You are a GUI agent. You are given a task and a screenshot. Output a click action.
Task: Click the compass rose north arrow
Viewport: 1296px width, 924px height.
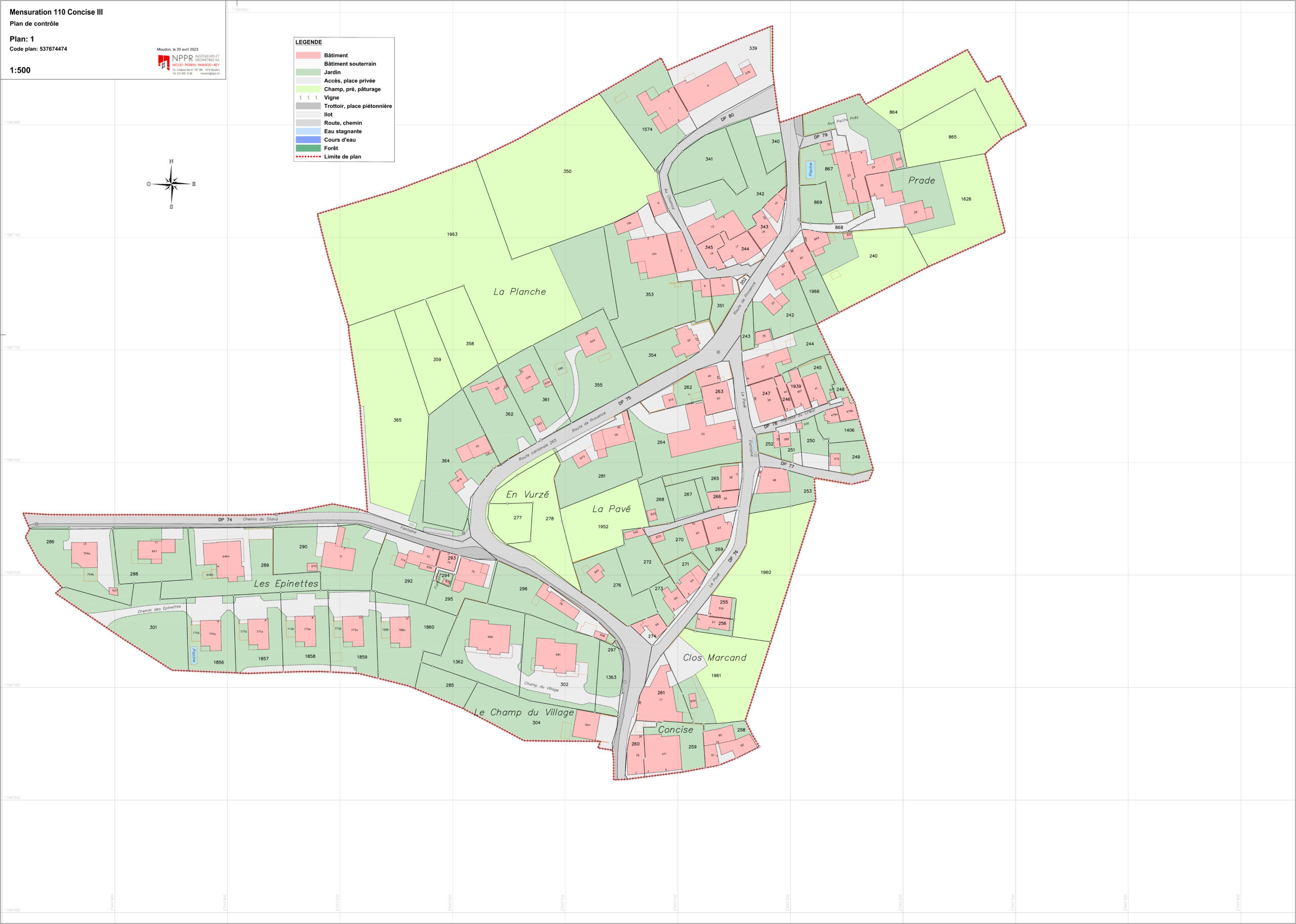pyautogui.click(x=171, y=184)
